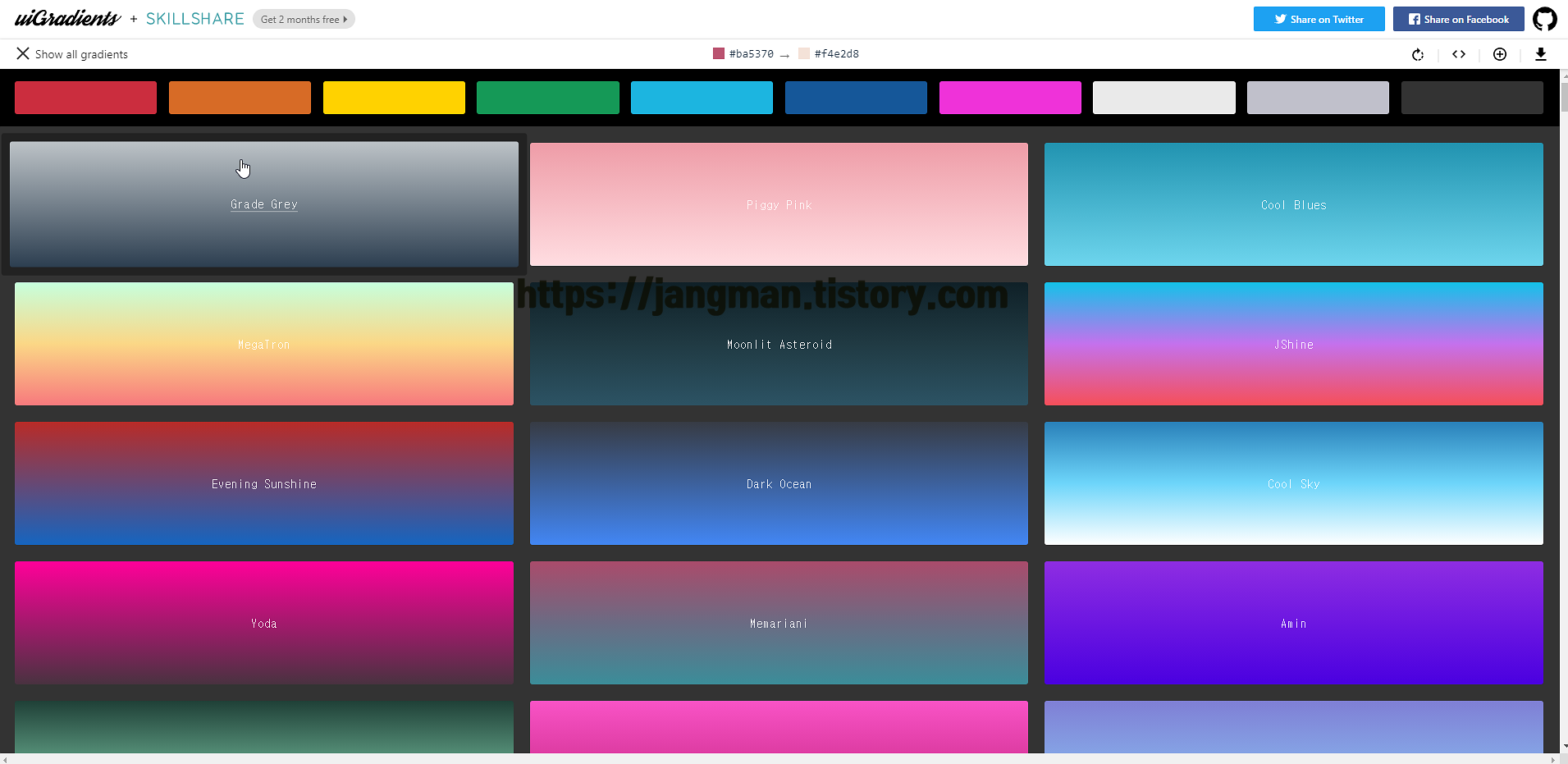The image size is (1568, 764).
Task: Select the Amin gradient
Action: 1294,623
